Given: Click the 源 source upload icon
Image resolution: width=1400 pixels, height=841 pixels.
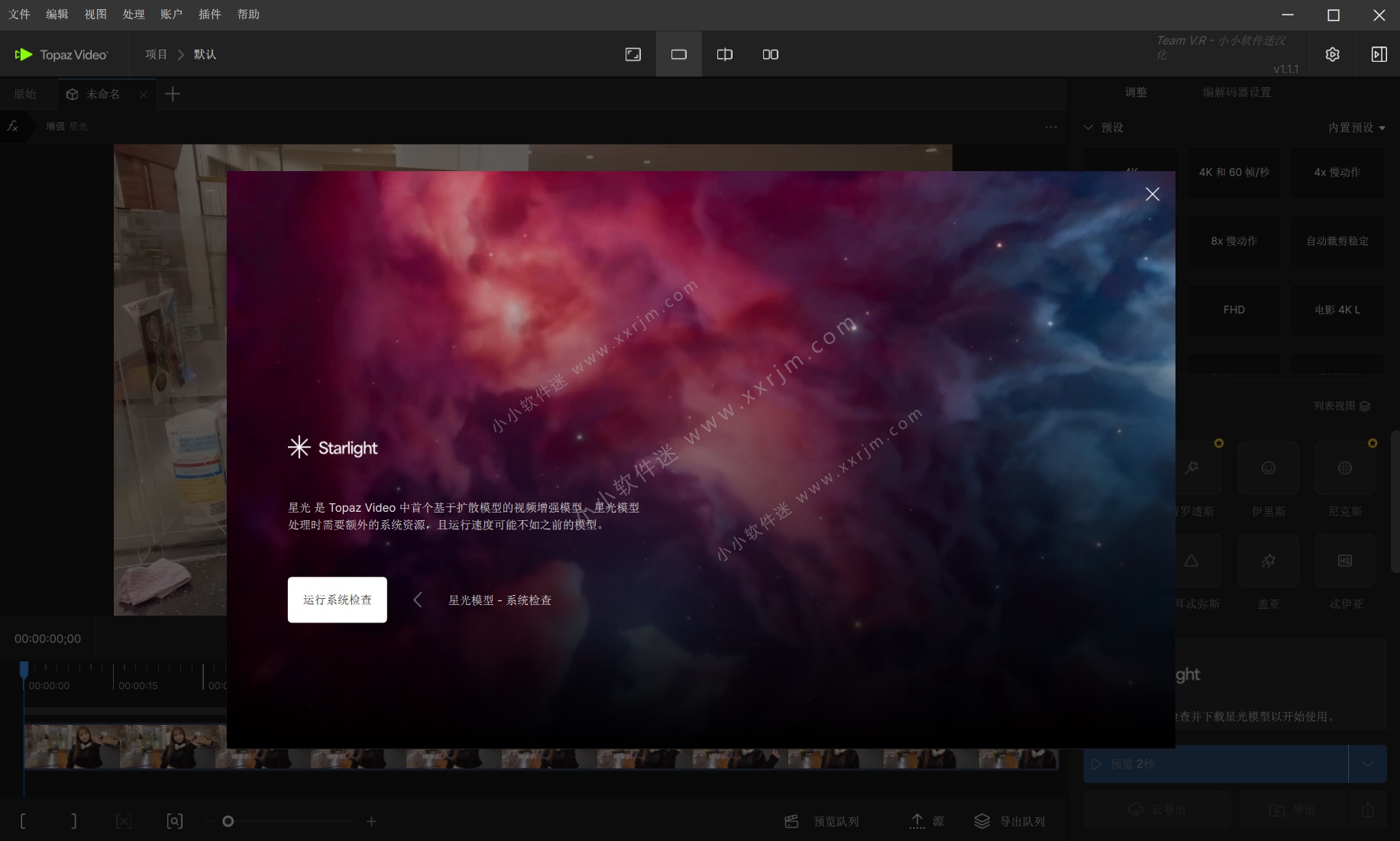Looking at the screenshot, I should coord(918,821).
